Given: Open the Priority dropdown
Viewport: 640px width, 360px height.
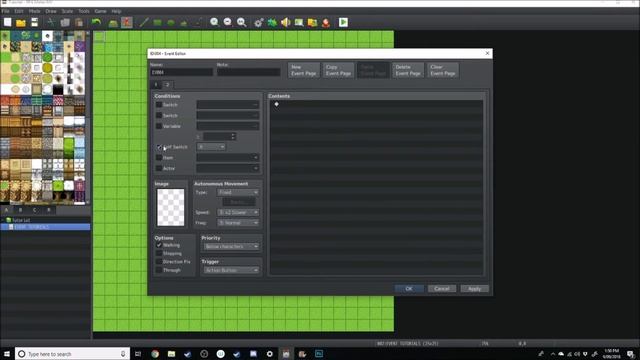Looking at the screenshot, I should [x=231, y=247].
